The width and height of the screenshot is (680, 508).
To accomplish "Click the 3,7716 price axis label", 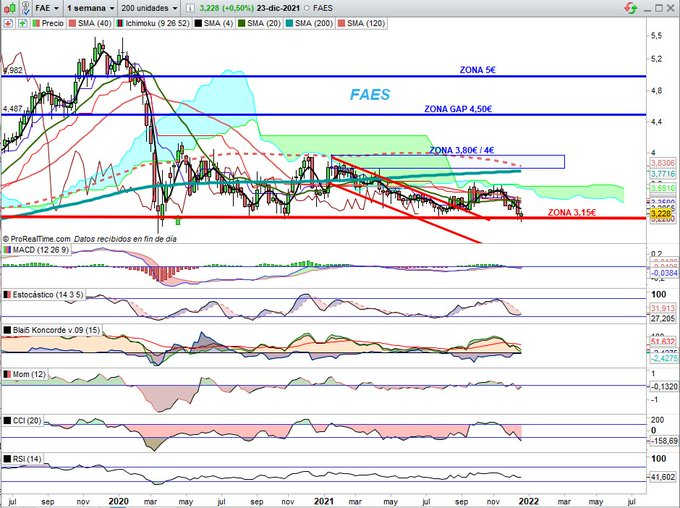I will coord(663,174).
